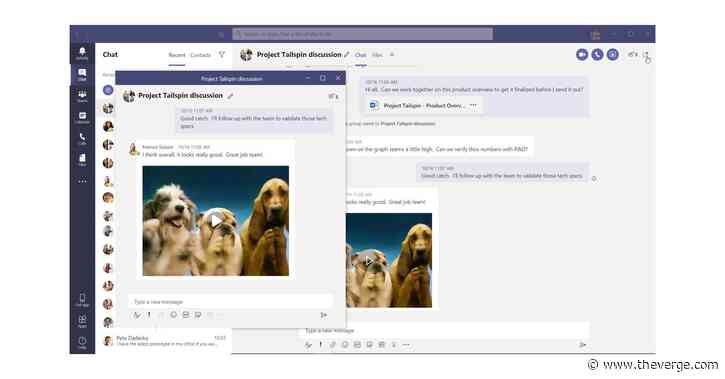Viewport: 725px width, 379px height.
Task: Open the Project Tailspin Product Overview attachment
Action: pyautogui.click(x=423, y=105)
